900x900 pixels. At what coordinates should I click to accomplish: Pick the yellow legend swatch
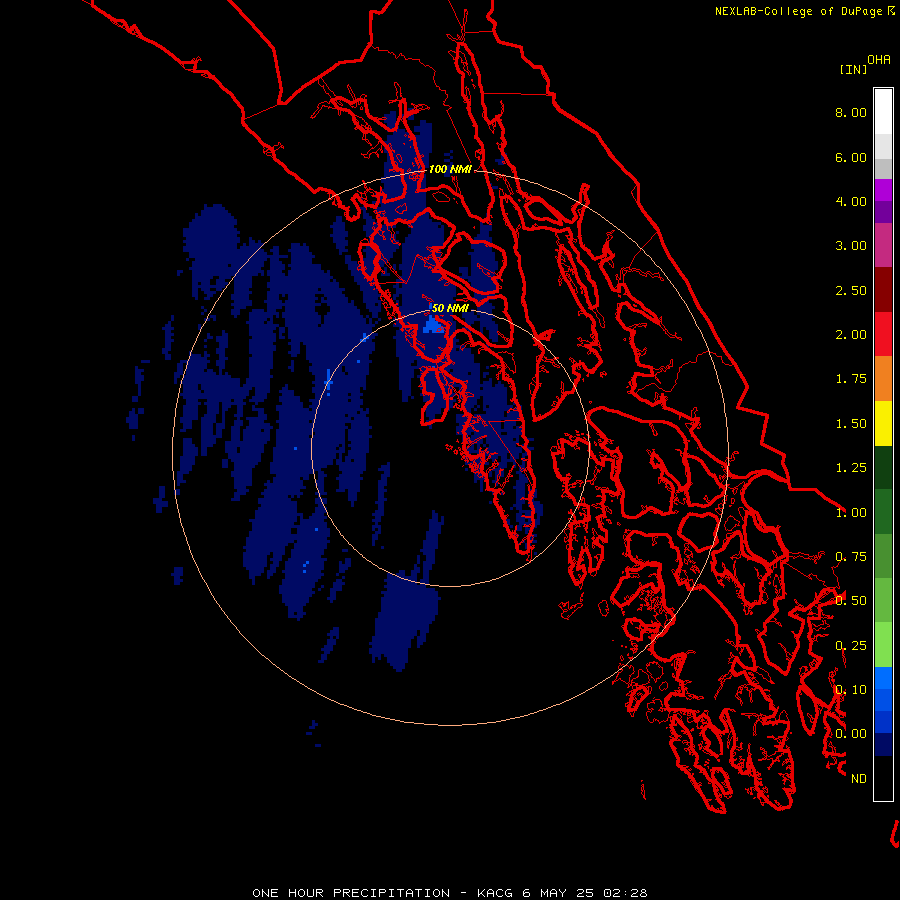883,423
